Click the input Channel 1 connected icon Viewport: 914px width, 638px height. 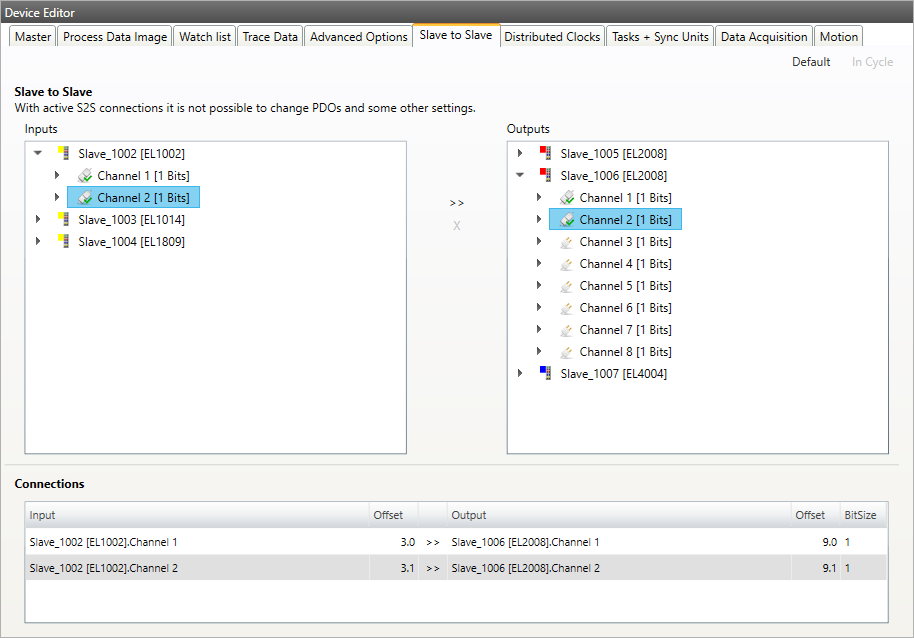85,176
